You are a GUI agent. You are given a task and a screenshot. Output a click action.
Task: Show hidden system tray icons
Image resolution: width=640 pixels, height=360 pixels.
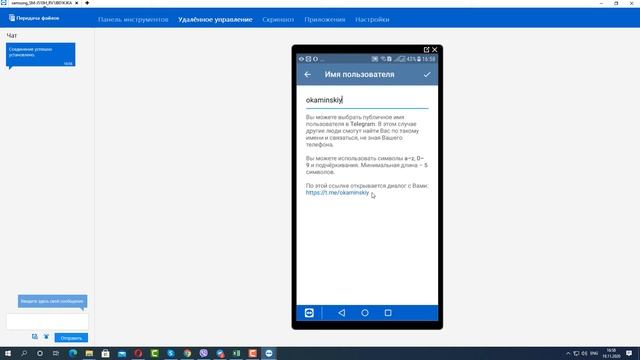coord(568,353)
